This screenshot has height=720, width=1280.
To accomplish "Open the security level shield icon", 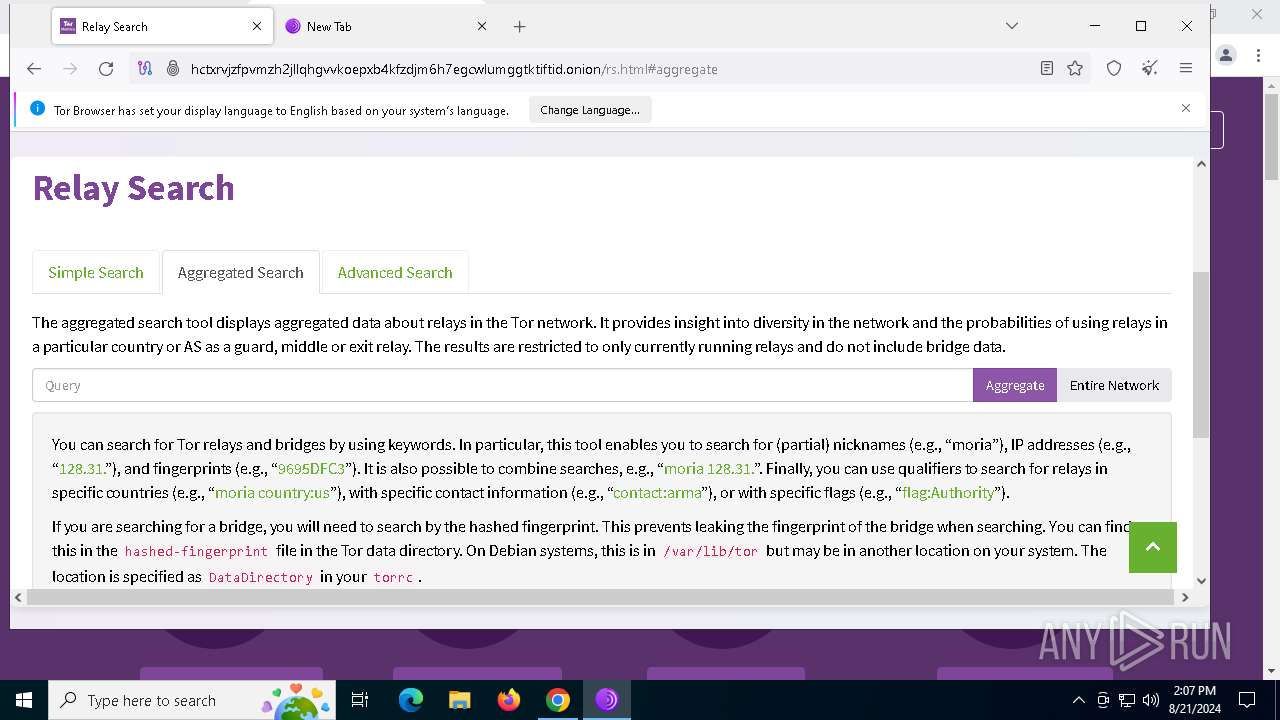I will pyautogui.click(x=1114, y=68).
